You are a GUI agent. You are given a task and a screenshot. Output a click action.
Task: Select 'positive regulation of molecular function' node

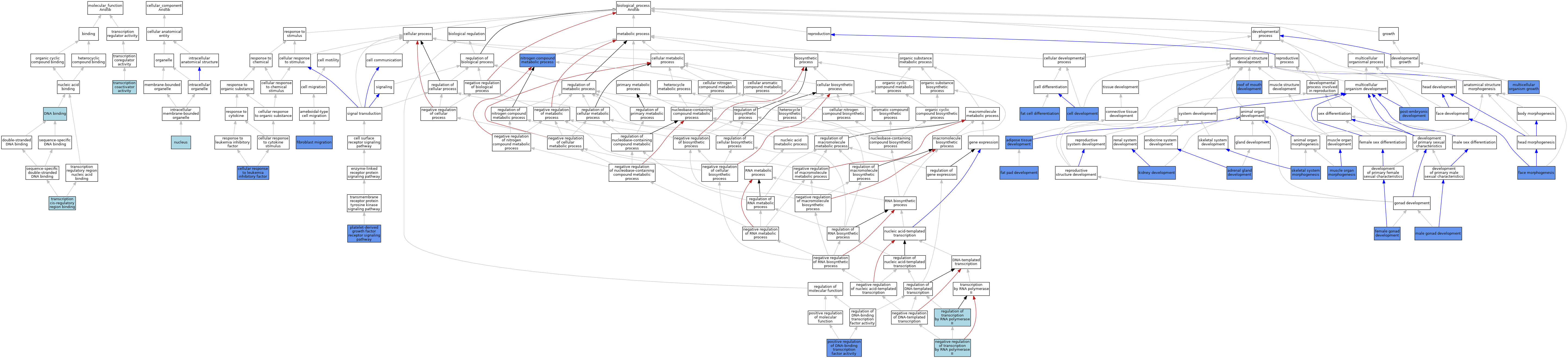point(825,317)
